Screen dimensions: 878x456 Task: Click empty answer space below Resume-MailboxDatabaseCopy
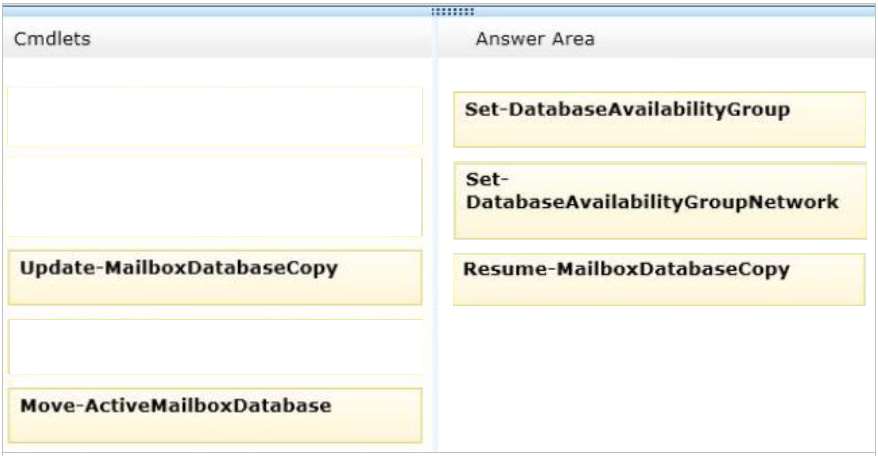[657, 378]
